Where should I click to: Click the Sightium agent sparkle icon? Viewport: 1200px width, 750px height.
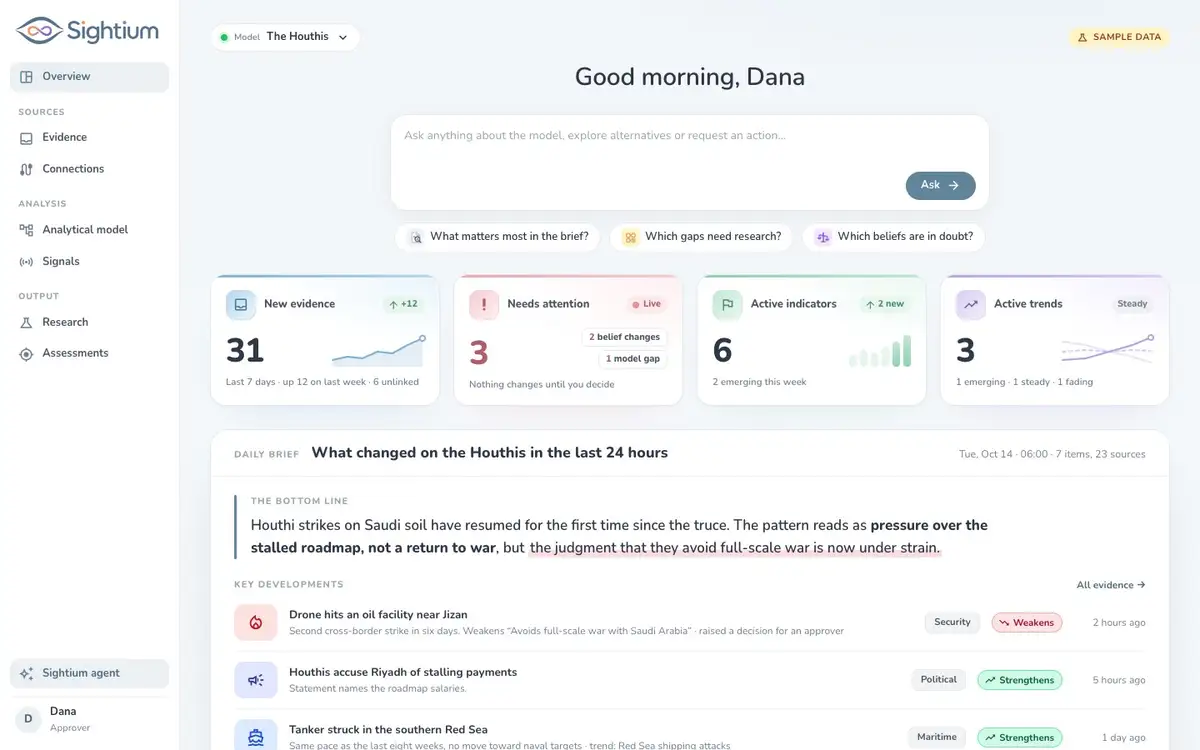[x=27, y=673]
